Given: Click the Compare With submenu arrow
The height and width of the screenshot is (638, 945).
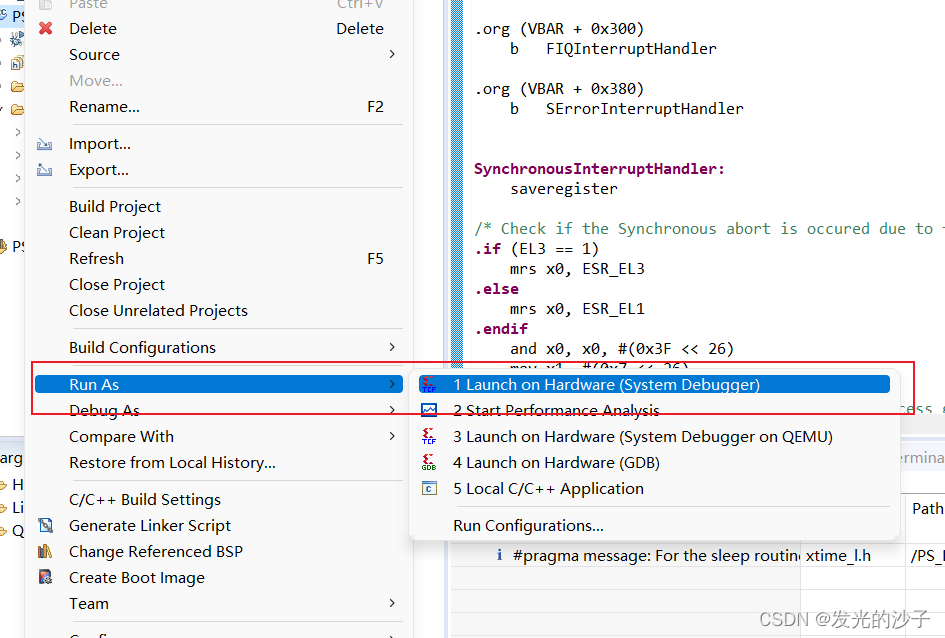Looking at the screenshot, I should [x=392, y=436].
